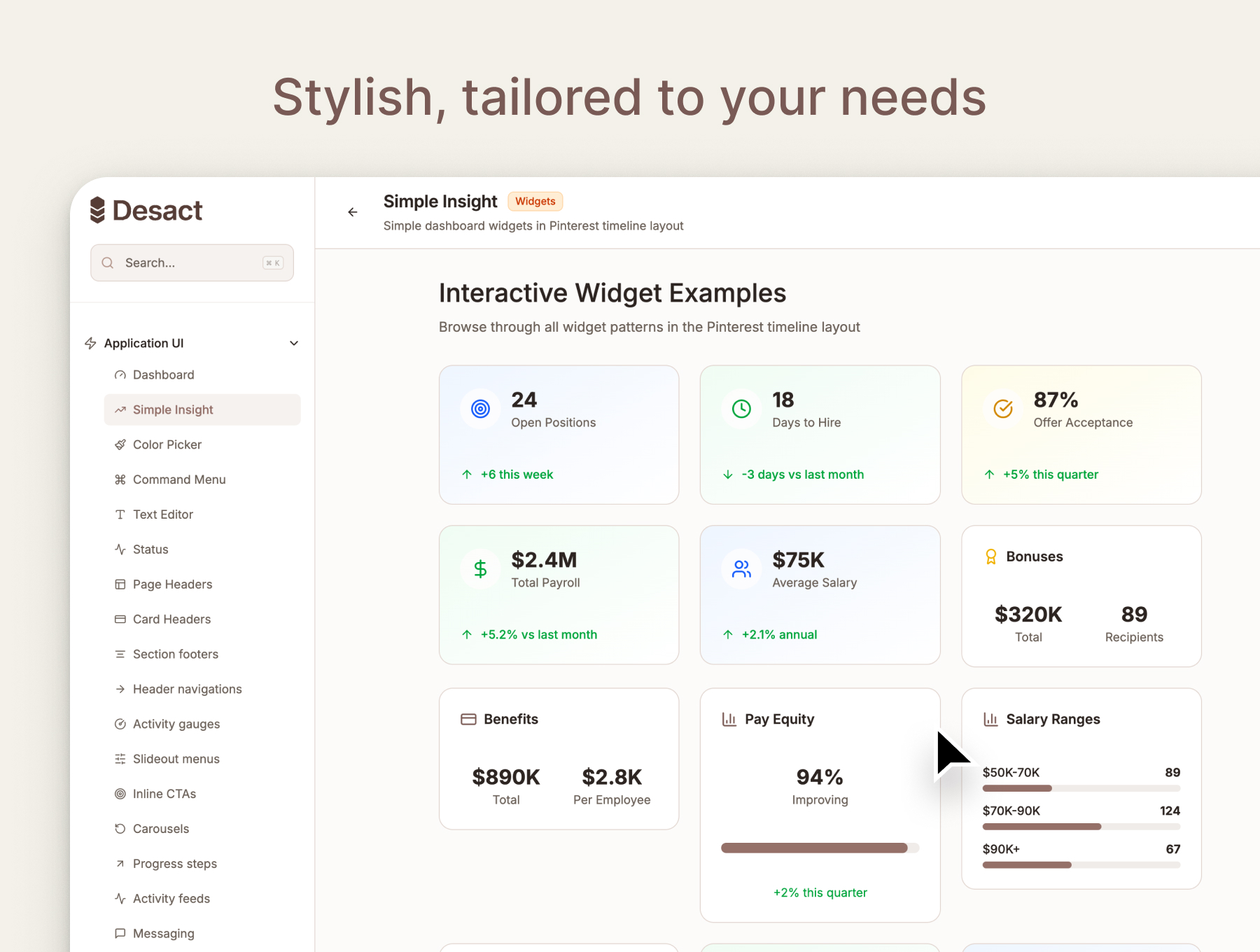Click the Desact logo icon
The width and height of the screenshot is (1260, 952).
[x=97, y=210]
